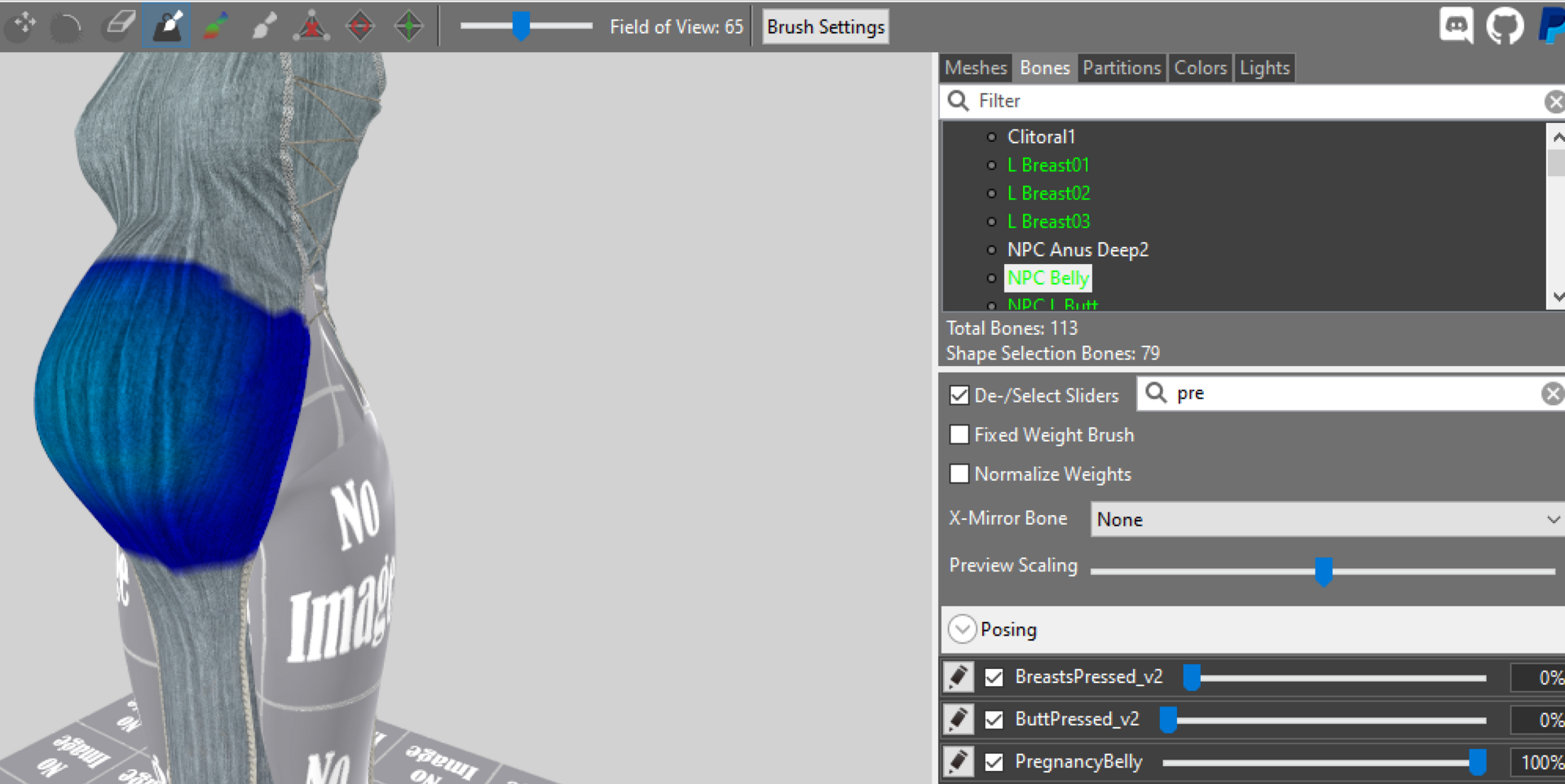Uncheck the BreastsPressed_v2 slider checkbox
1565x784 pixels.
click(994, 677)
